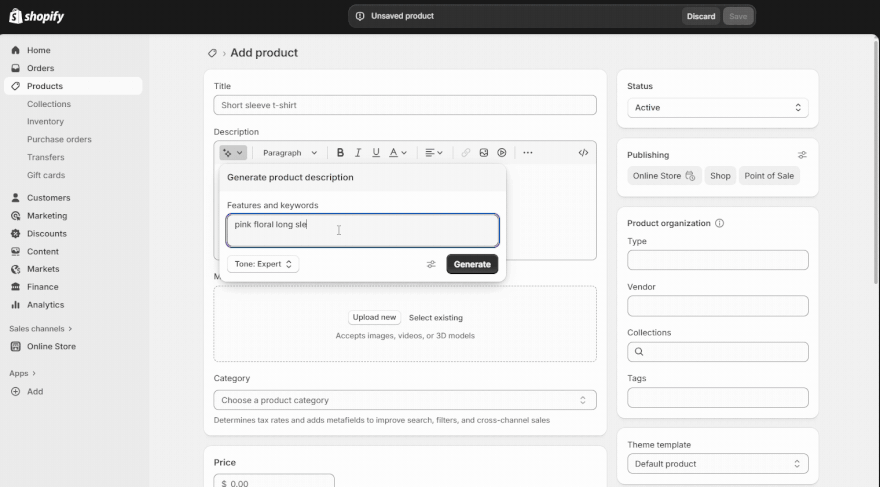Click the Customers person icon
880x487 pixels.
coord(16,197)
